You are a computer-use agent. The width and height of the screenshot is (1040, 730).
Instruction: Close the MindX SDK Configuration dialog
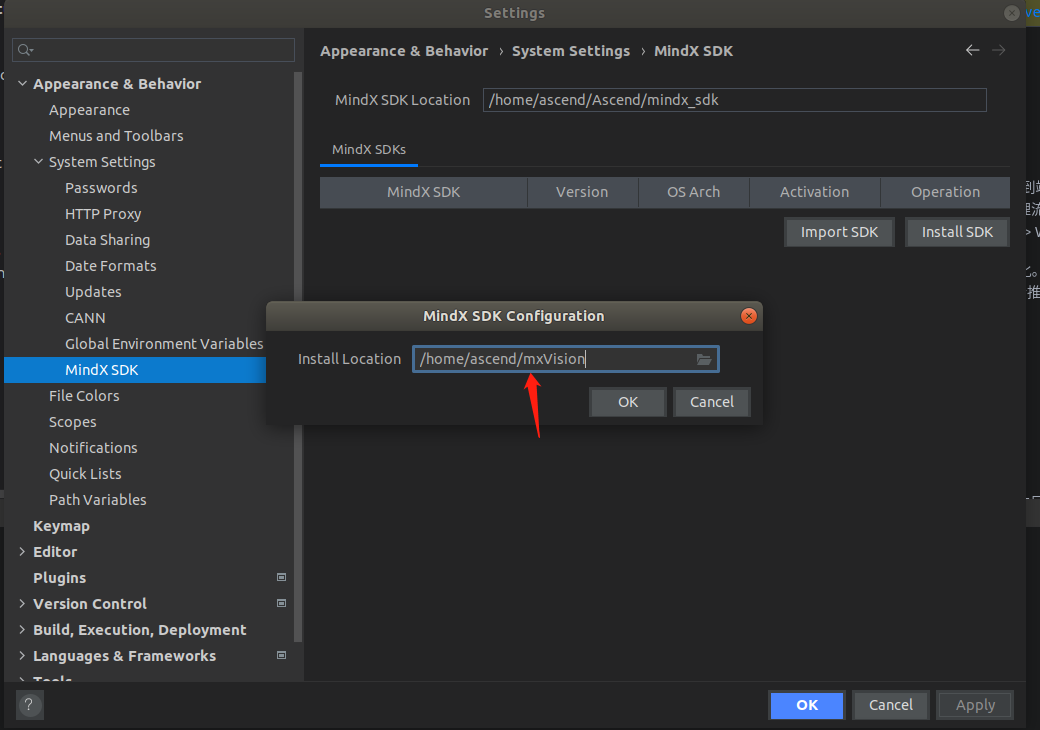748,316
